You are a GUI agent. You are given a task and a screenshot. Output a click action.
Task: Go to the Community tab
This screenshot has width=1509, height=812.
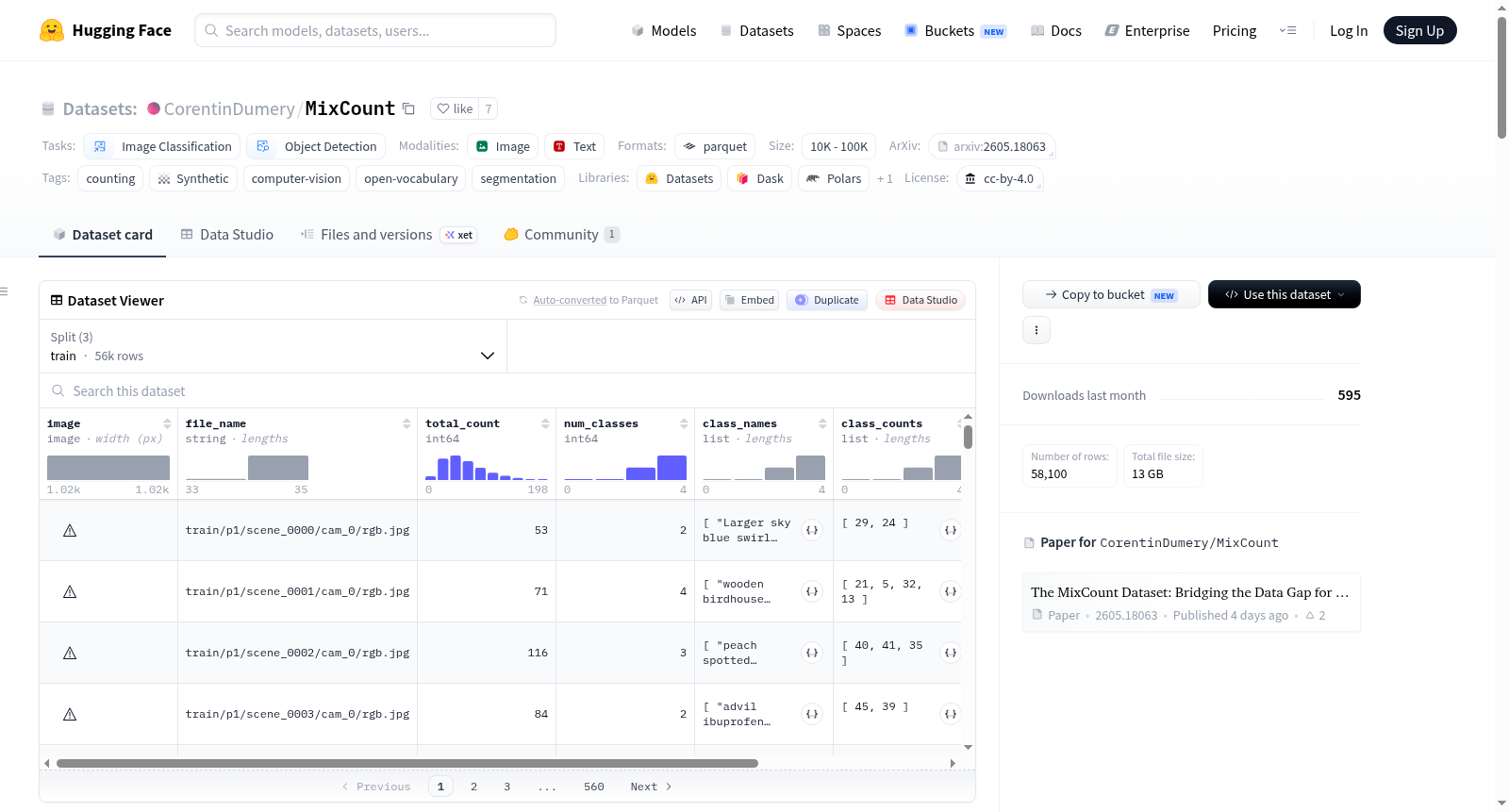(561, 235)
